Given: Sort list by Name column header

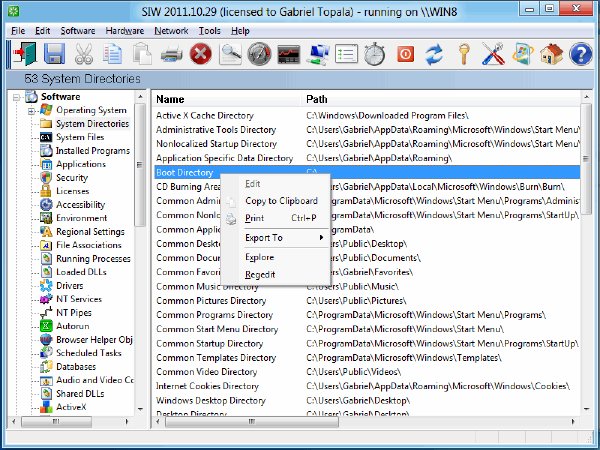Looking at the screenshot, I should (x=226, y=99).
